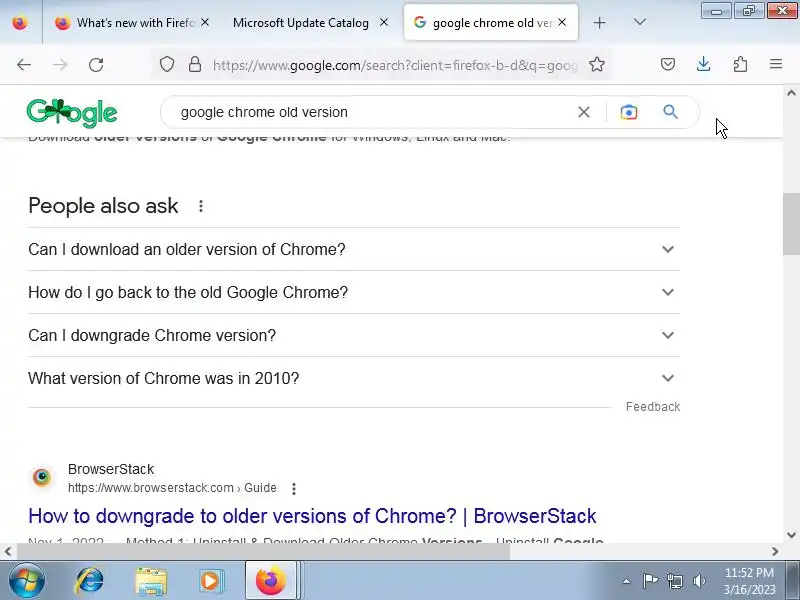Clear the Google search query

pyautogui.click(x=584, y=112)
